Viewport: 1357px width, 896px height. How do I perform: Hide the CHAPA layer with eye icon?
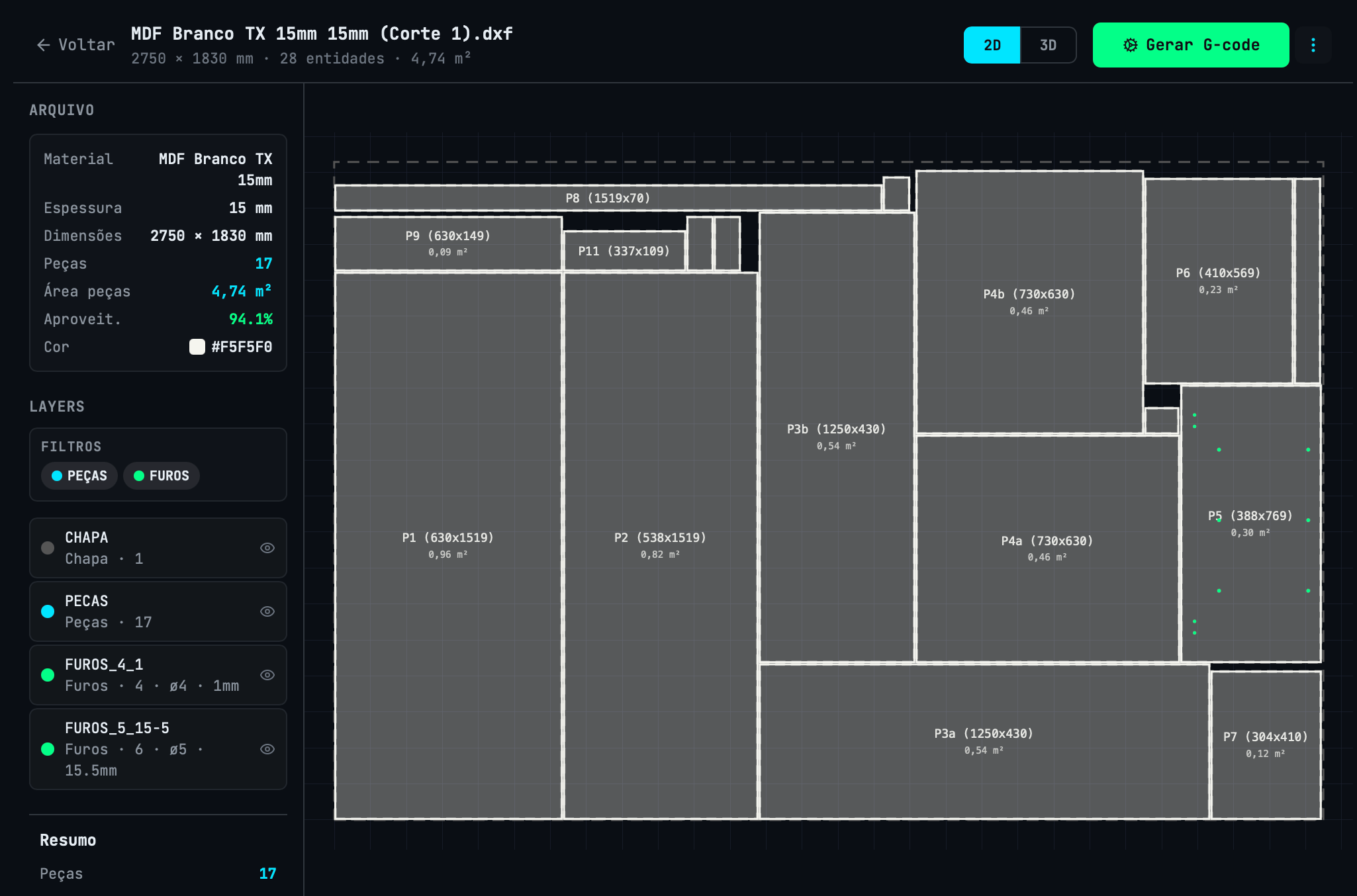267,548
